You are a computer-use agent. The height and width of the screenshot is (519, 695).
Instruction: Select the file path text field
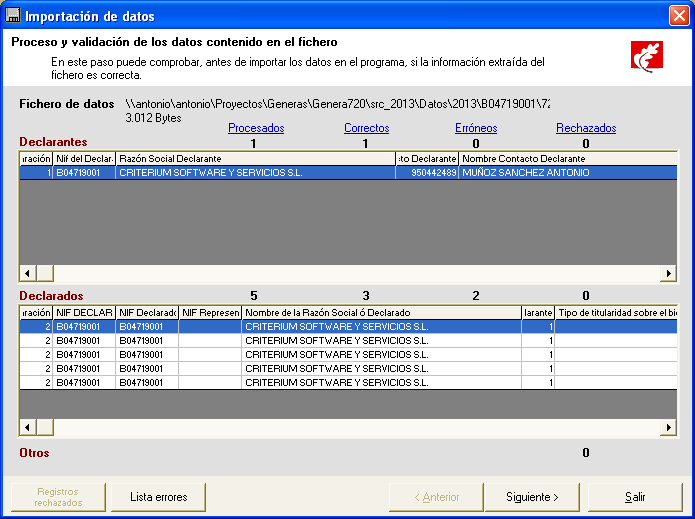[338, 104]
